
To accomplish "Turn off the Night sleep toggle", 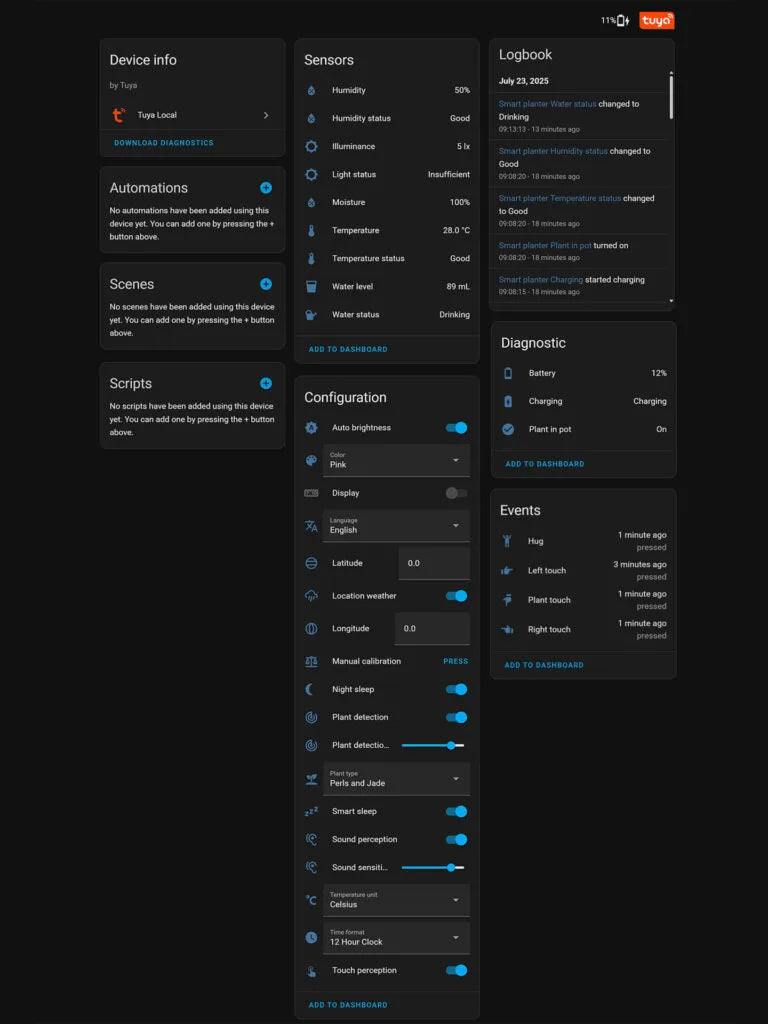I will point(456,689).
